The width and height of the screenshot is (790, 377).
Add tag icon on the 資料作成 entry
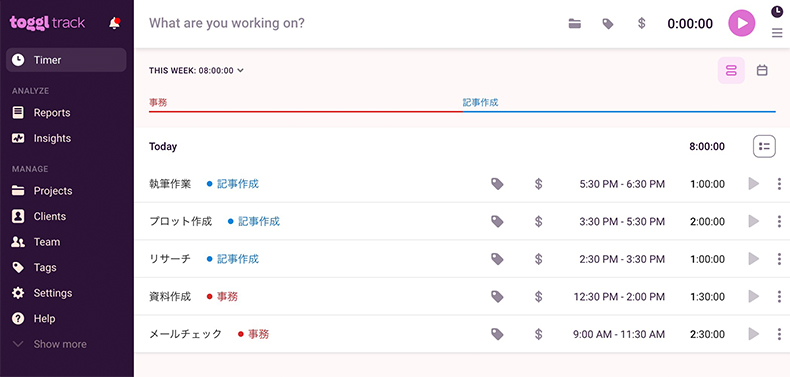(497, 296)
